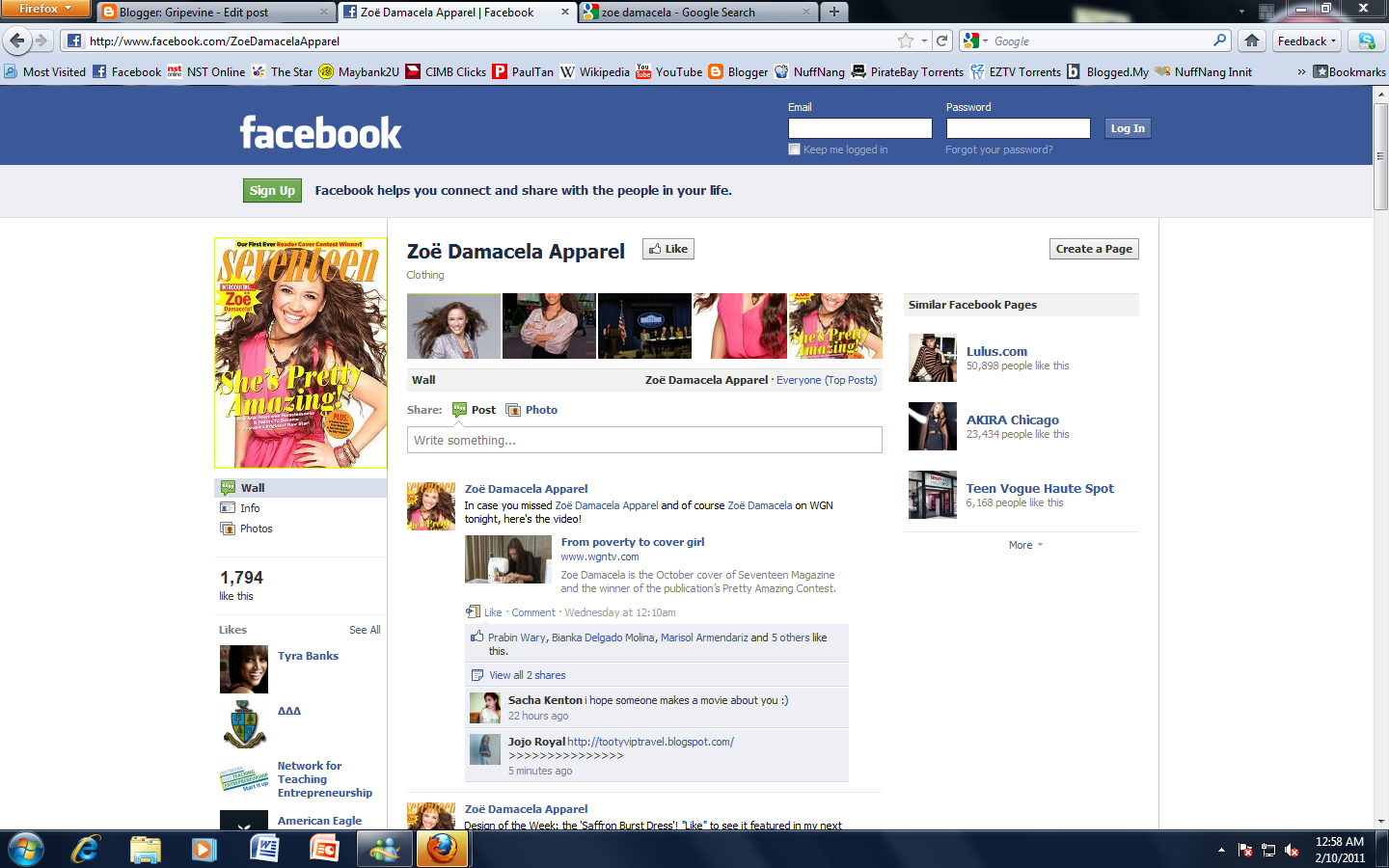This screenshot has height=868, width=1389.
Task: Open list all tabs dropdown
Action: click(1242, 12)
